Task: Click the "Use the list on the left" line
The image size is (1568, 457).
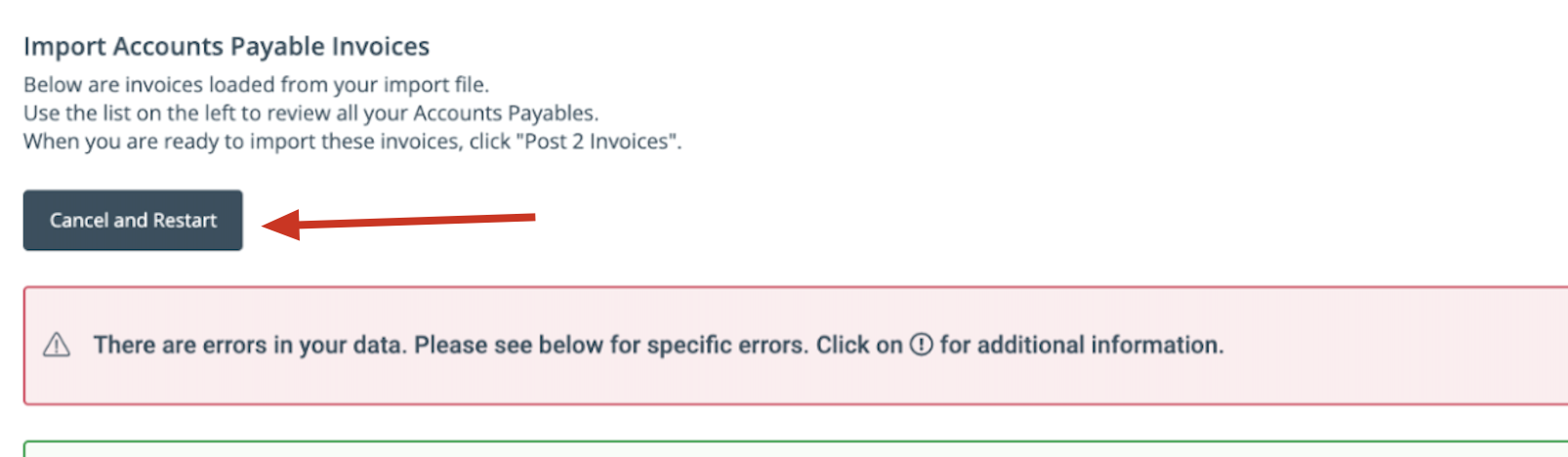Action: (x=310, y=113)
